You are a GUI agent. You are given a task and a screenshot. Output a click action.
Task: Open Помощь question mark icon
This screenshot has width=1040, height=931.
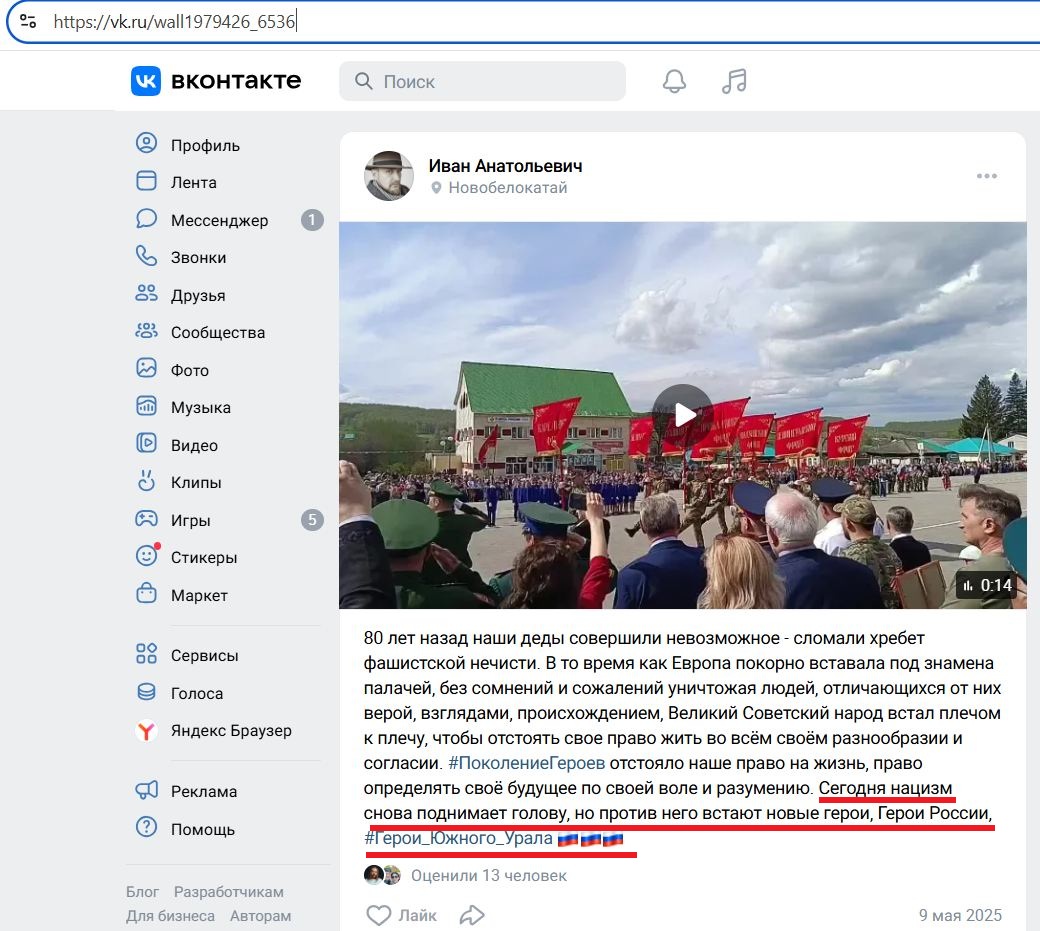(147, 827)
